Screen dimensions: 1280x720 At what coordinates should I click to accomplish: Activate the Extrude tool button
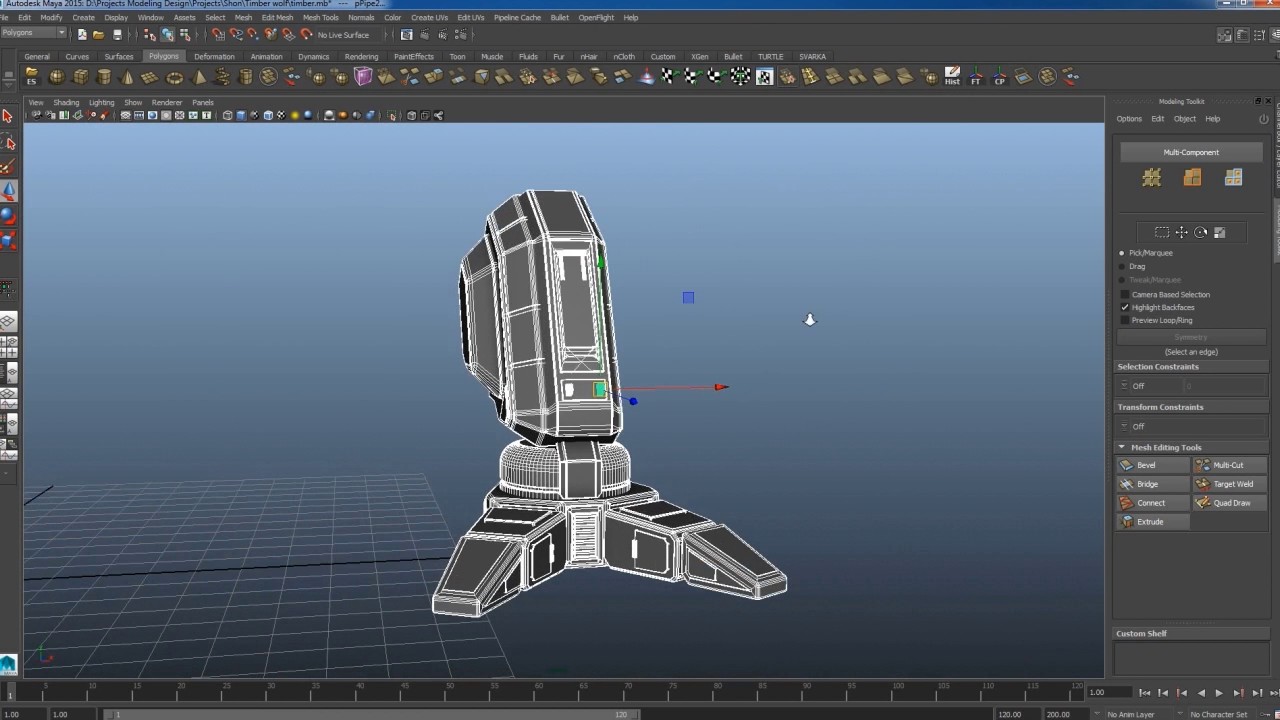click(x=1153, y=522)
